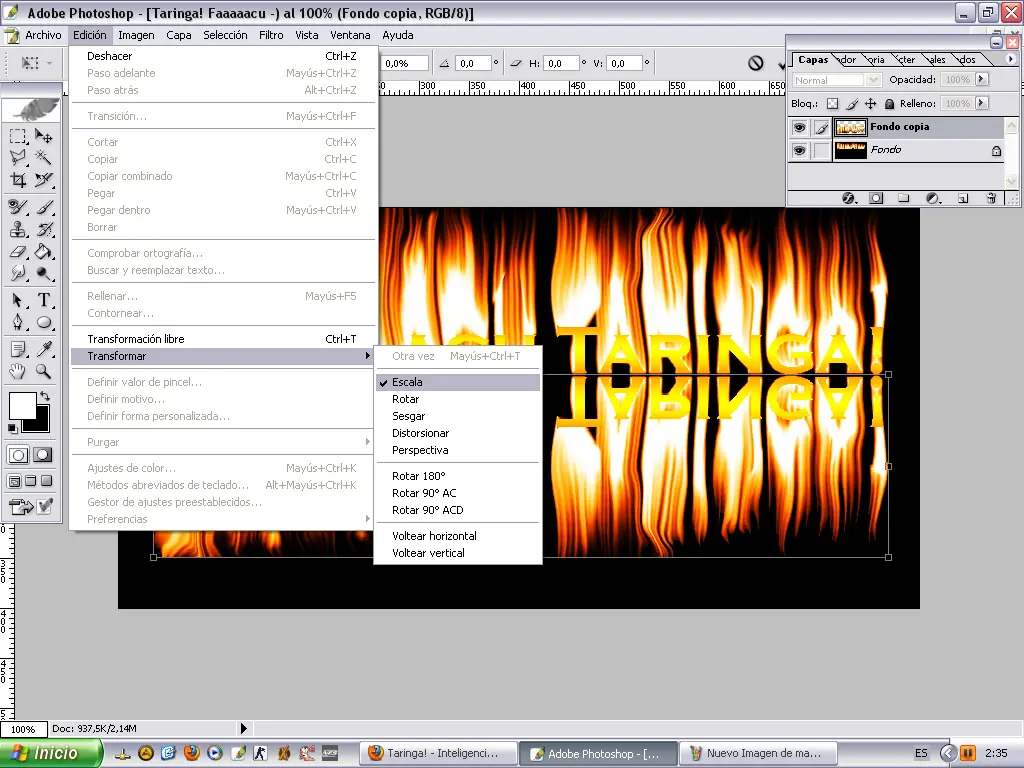Select the Dodge tool
The height and width of the screenshot is (768, 1024).
(44, 273)
